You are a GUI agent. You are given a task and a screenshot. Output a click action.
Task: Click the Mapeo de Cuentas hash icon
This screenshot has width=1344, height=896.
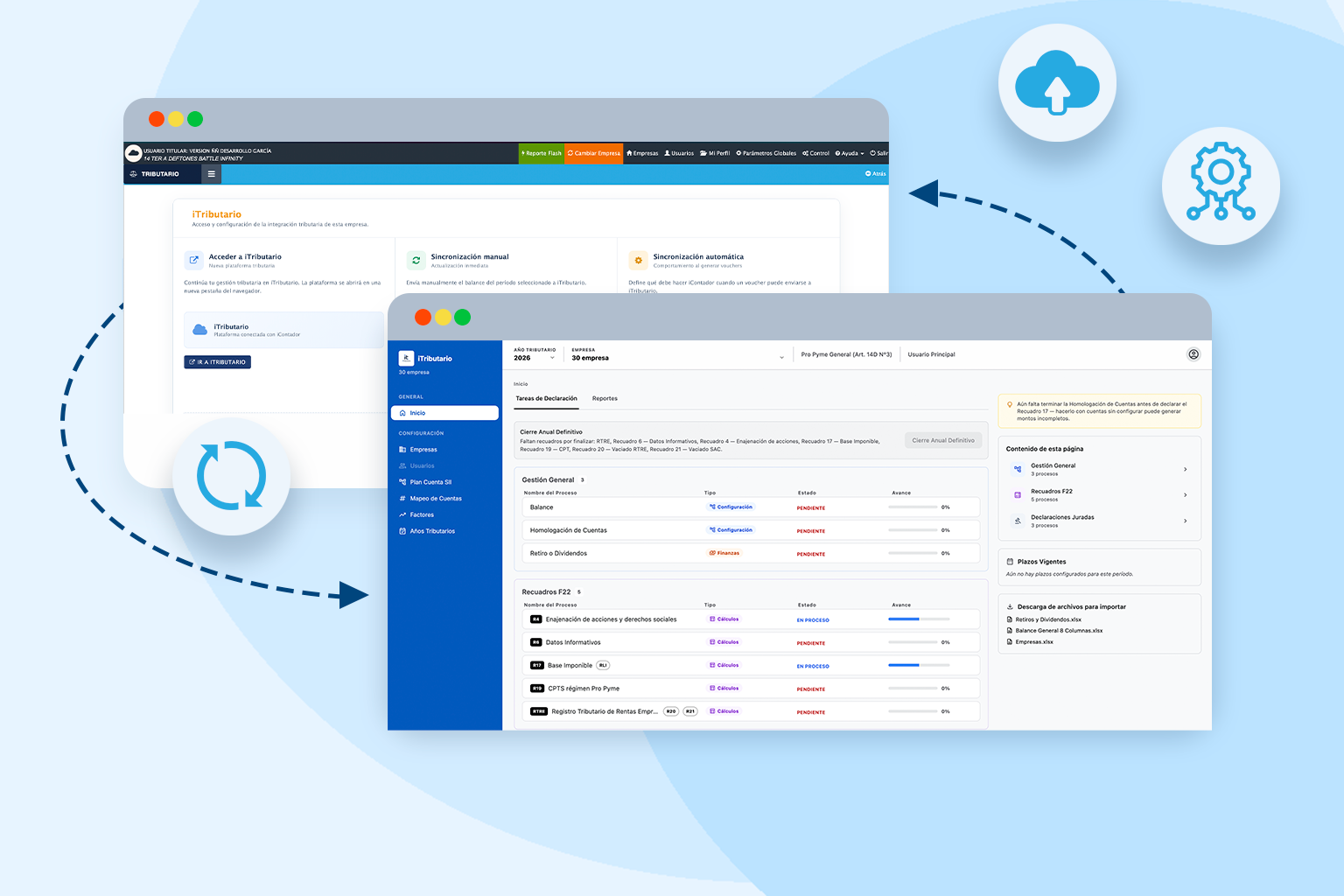click(x=402, y=499)
